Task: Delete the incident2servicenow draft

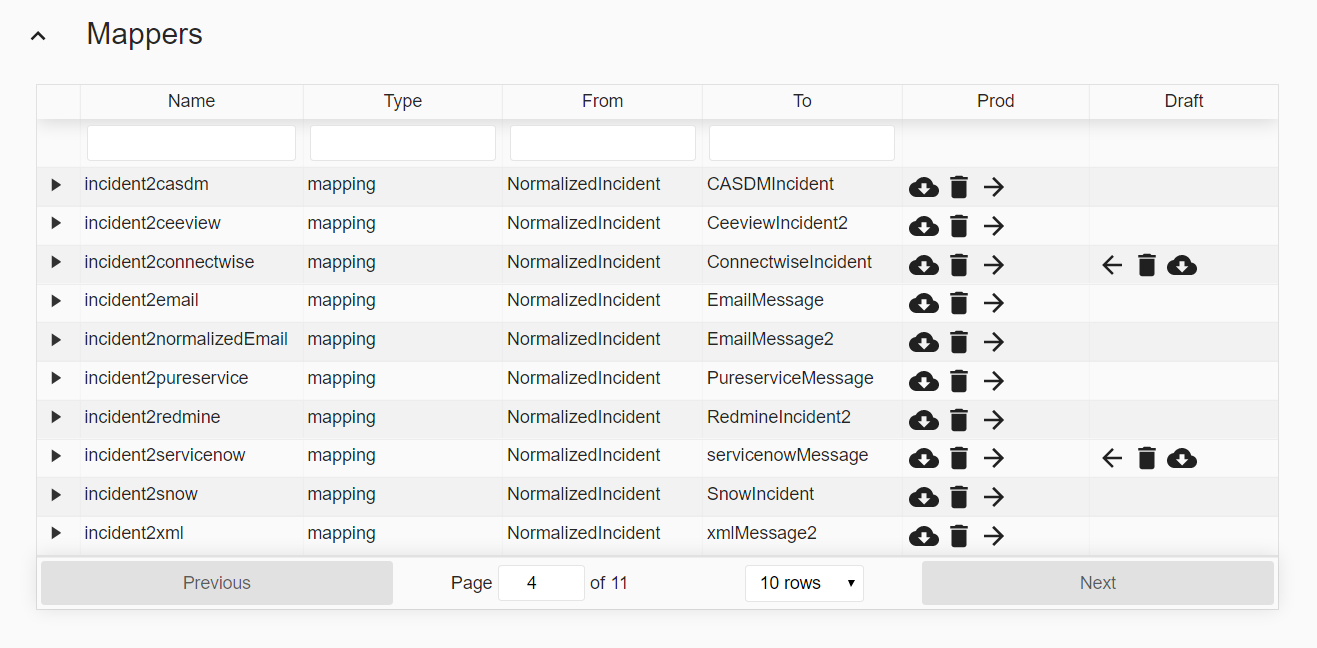Action: [1147, 459]
